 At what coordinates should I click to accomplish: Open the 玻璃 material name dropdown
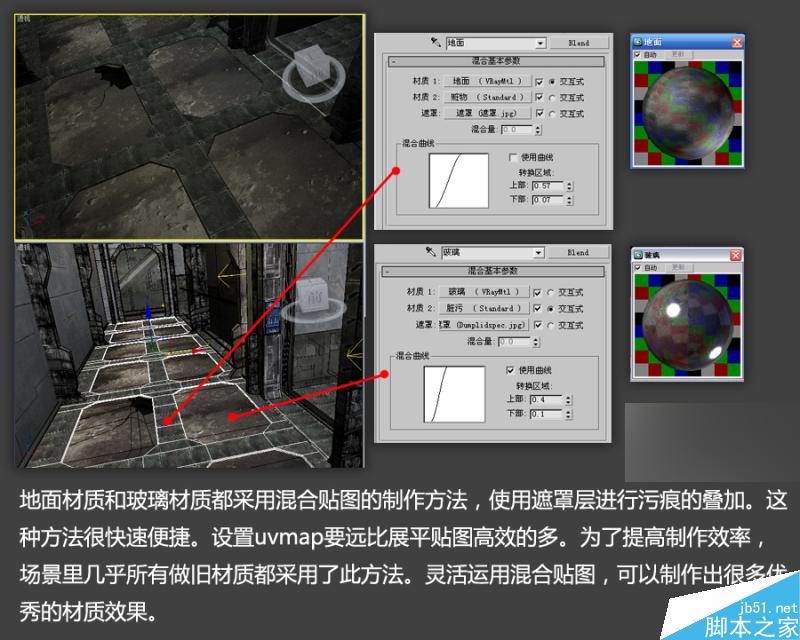click(538, 252)
